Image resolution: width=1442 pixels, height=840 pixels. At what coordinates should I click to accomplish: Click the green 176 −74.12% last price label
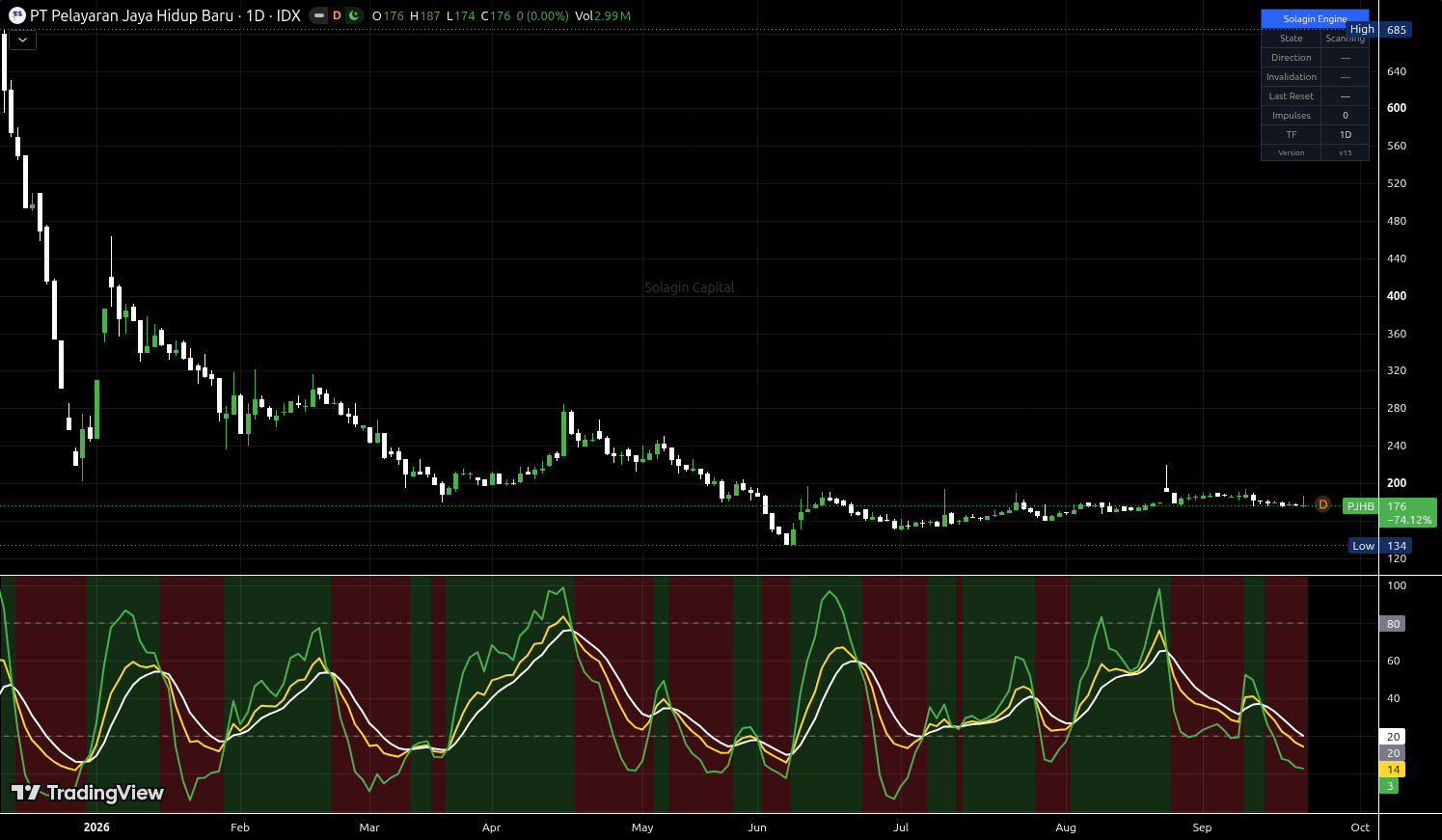(x=1409, y=513)
